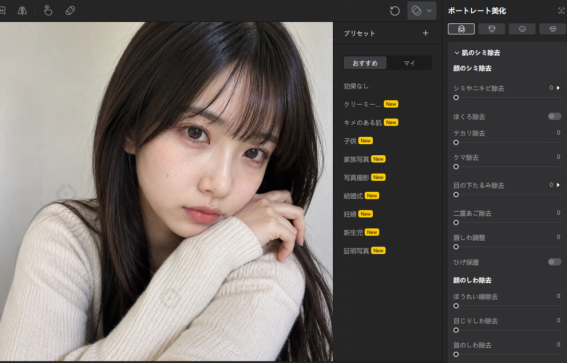Apply the 妊婦 preset
This screenshot has width=567, height=363.
(x=358, y=214)
